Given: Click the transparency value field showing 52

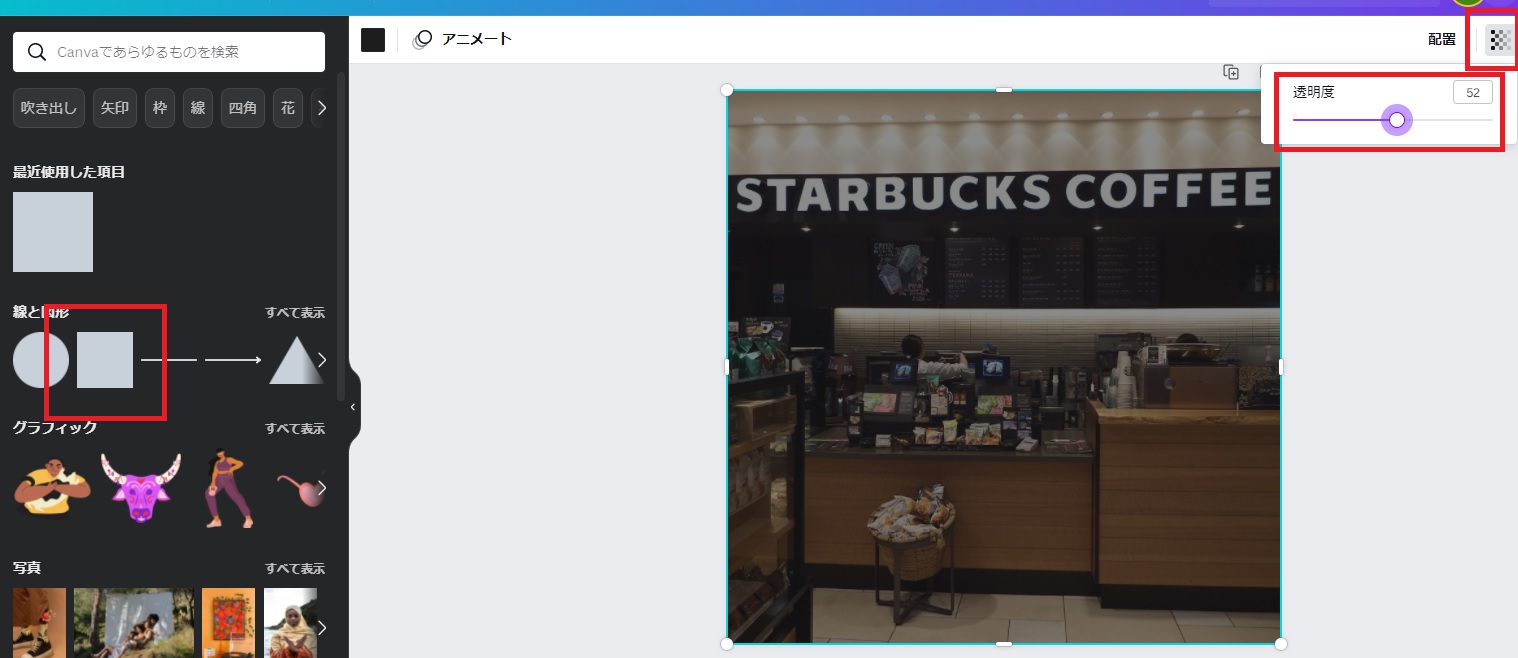Looking at the screenshot, I should tap(1473, 92).
